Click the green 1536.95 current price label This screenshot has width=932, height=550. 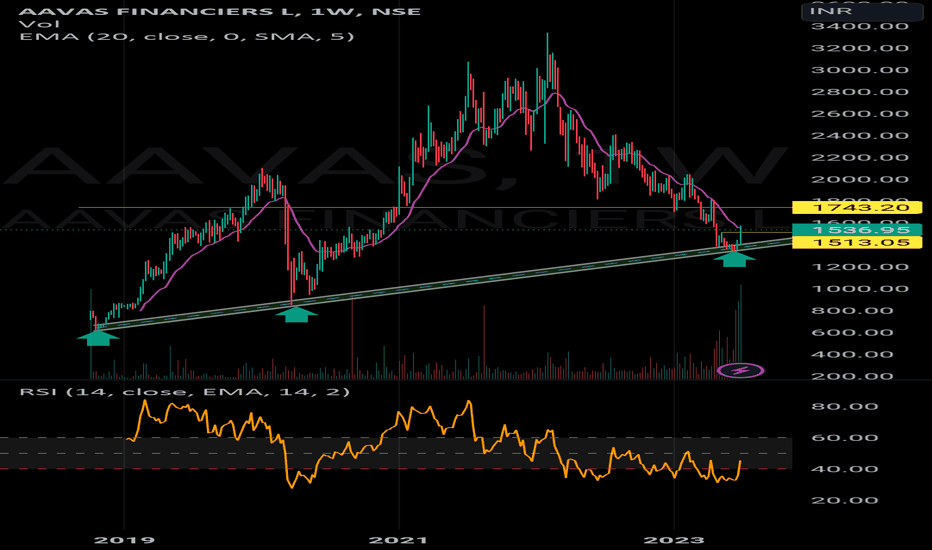[x=857, y=230]
